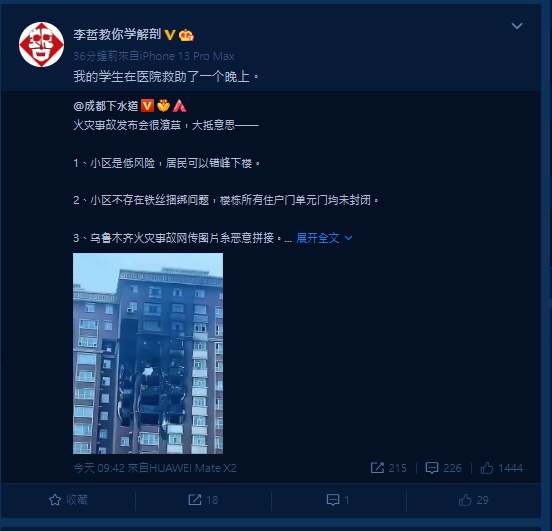Click the crown membership badge icon
This screenshot has width=552, height=531.
tap(186, 35)
